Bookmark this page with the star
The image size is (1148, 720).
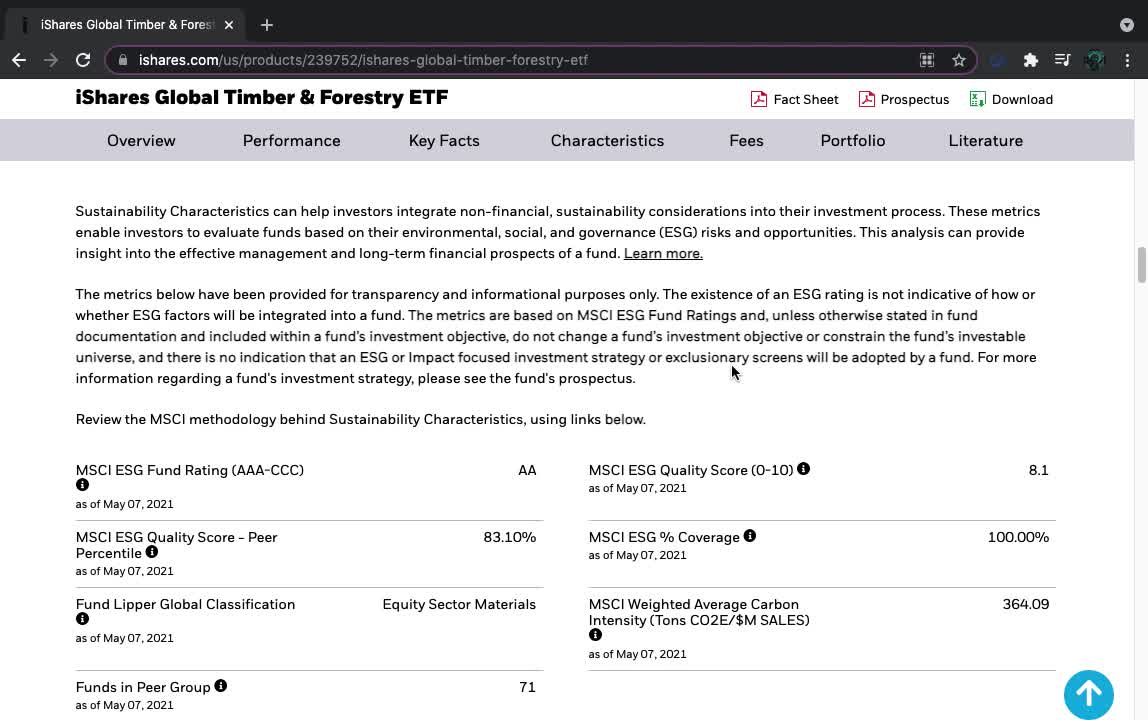click(x=959, y=60)
